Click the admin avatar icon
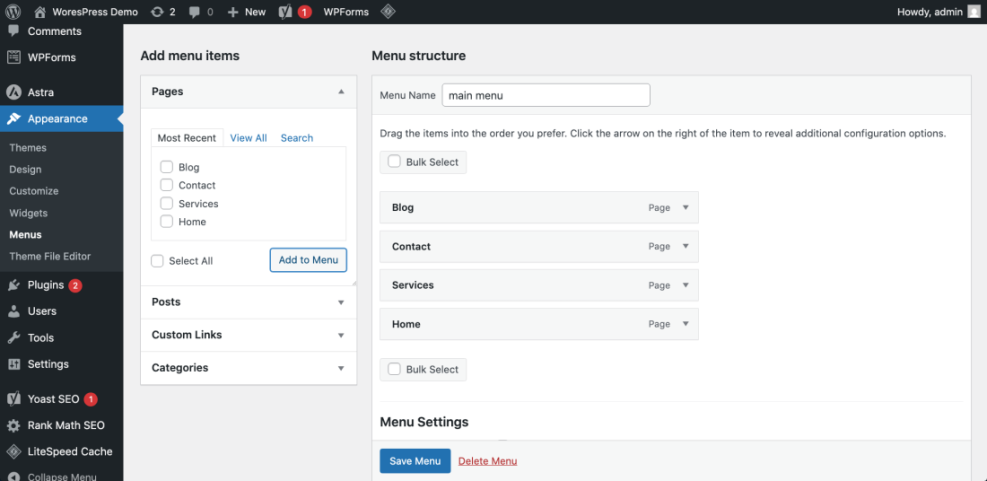987x481 pixels. (x=974, y=11)
